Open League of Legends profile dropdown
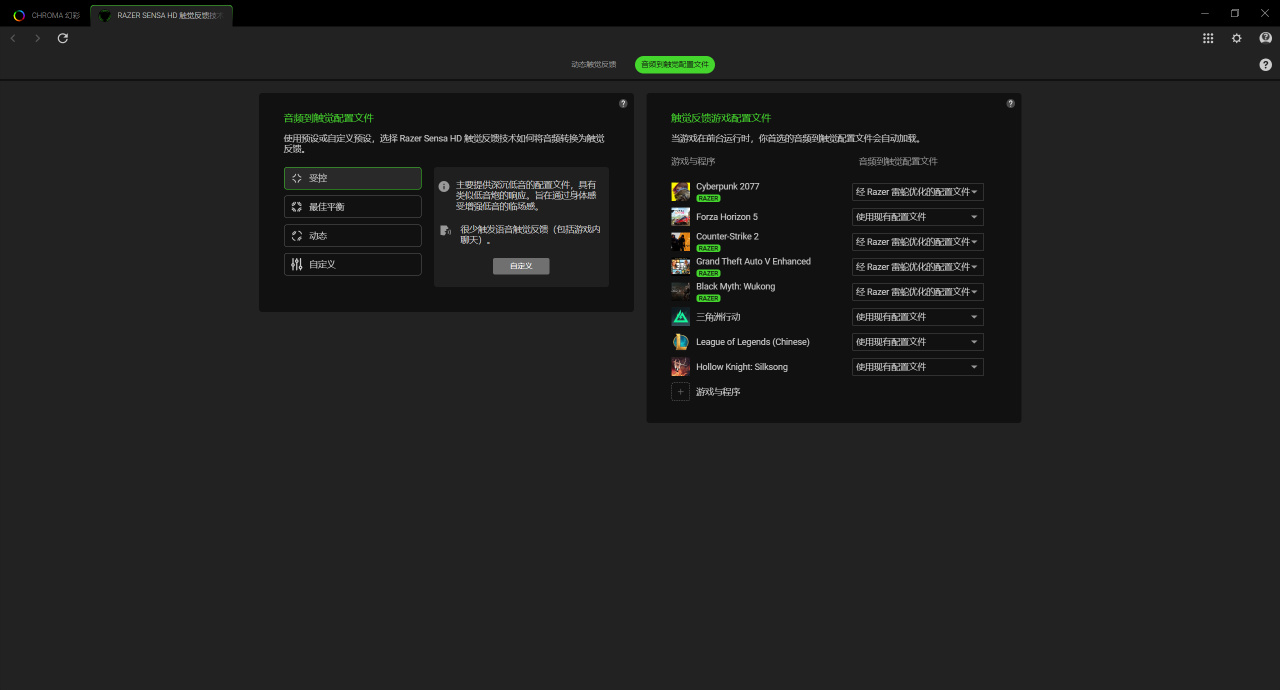The image size is (1280, 690). [917, 342]
